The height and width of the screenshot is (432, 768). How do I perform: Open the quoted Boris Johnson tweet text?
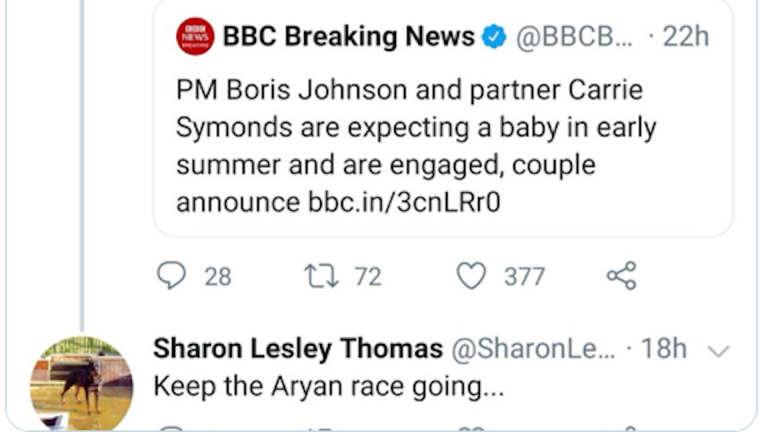click(x=410, y=145)
